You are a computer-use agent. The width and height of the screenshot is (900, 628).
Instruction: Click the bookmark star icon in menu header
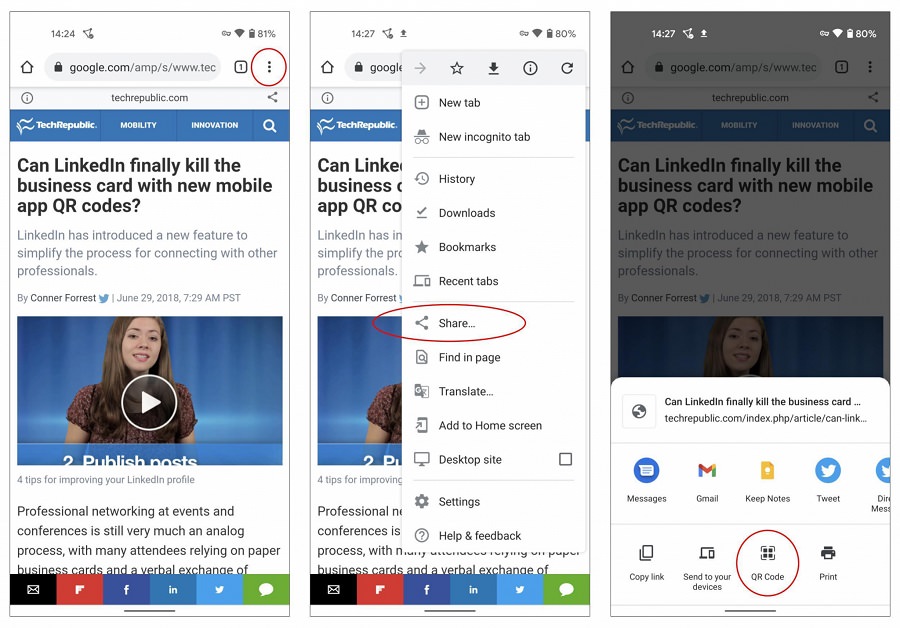[456, 68]
